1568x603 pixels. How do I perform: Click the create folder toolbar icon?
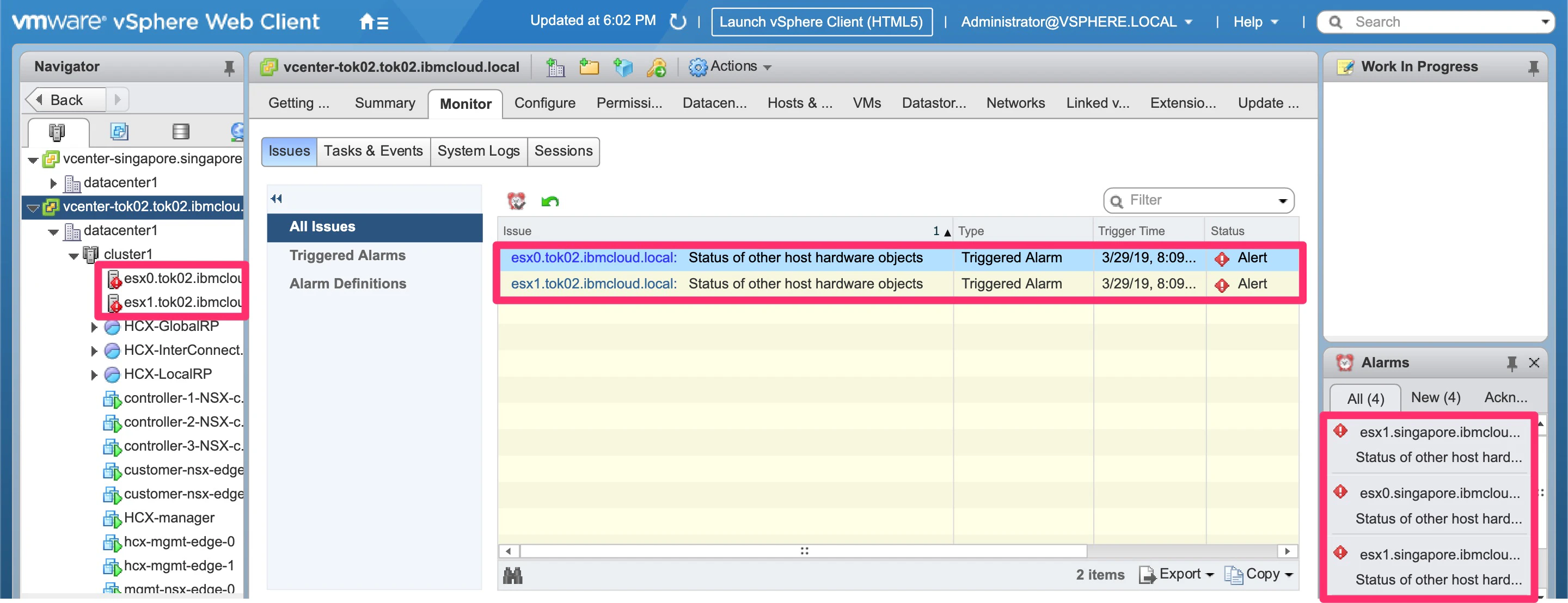click(x=589, y=67)
